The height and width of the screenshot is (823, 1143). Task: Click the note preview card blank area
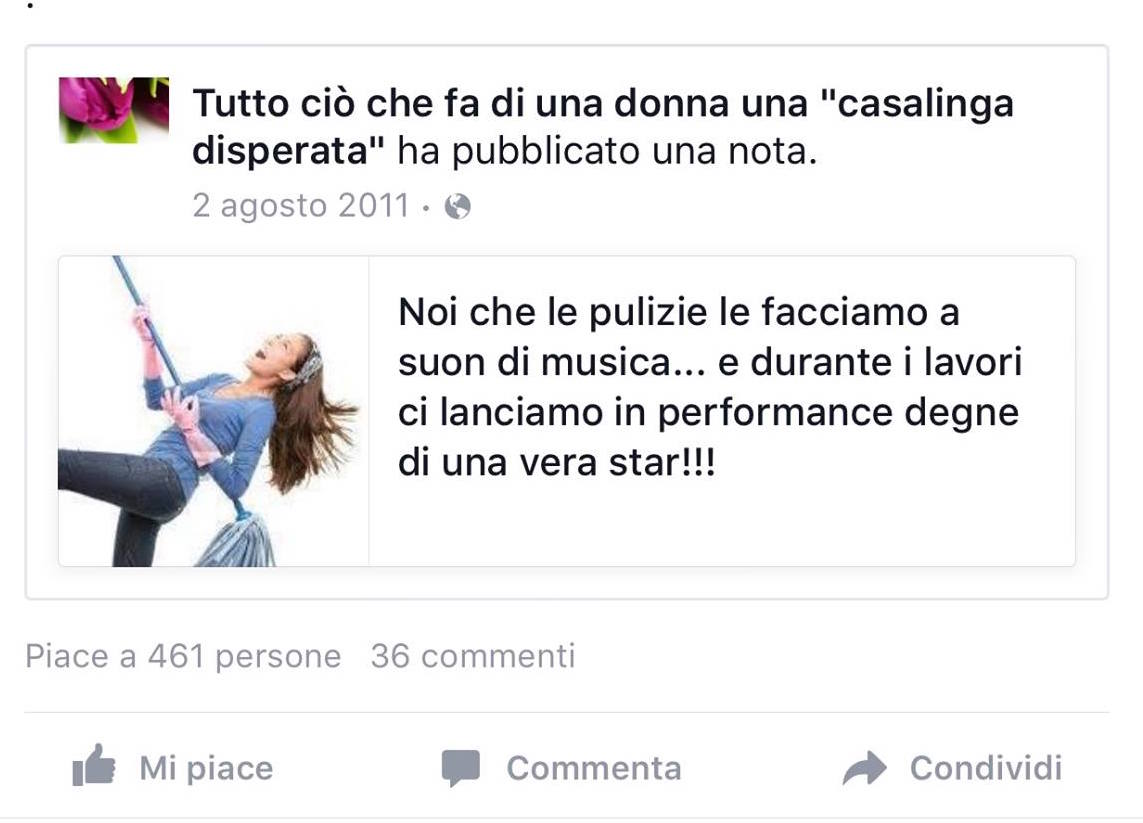point(722,525)
